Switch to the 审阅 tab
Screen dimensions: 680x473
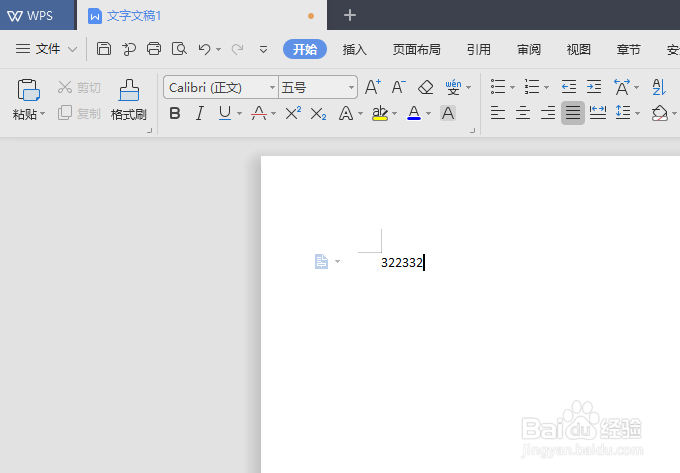coord(529,49)
